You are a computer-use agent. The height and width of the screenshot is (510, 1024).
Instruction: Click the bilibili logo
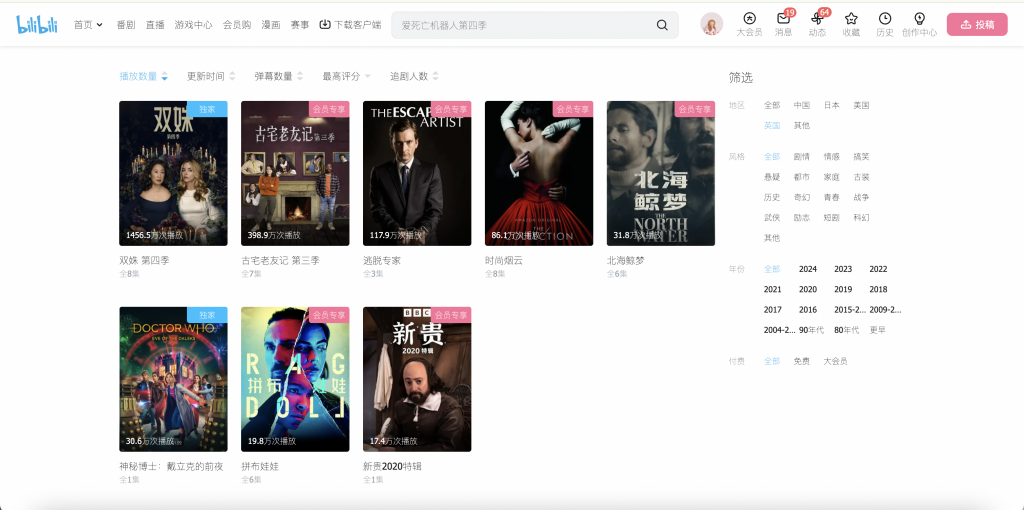click(x=37, y=25)
